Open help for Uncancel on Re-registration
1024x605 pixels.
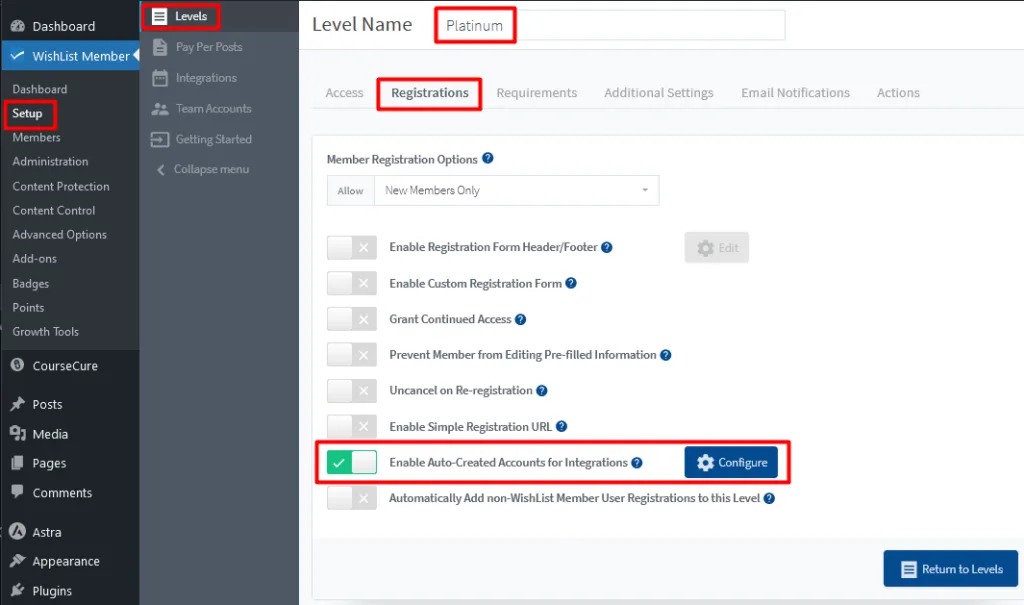click(541, 391)
